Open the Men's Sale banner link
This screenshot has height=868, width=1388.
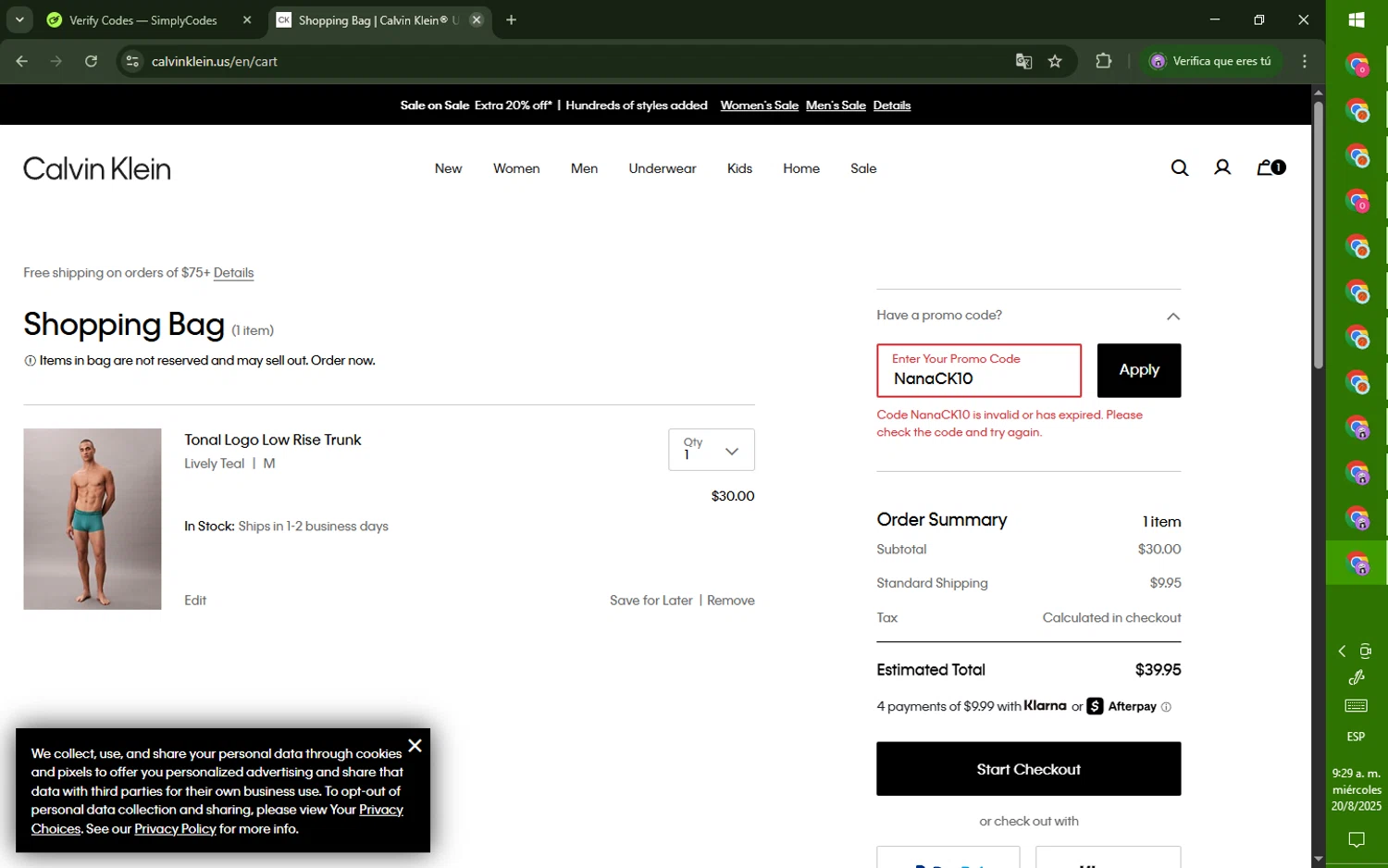click(836, 105)
